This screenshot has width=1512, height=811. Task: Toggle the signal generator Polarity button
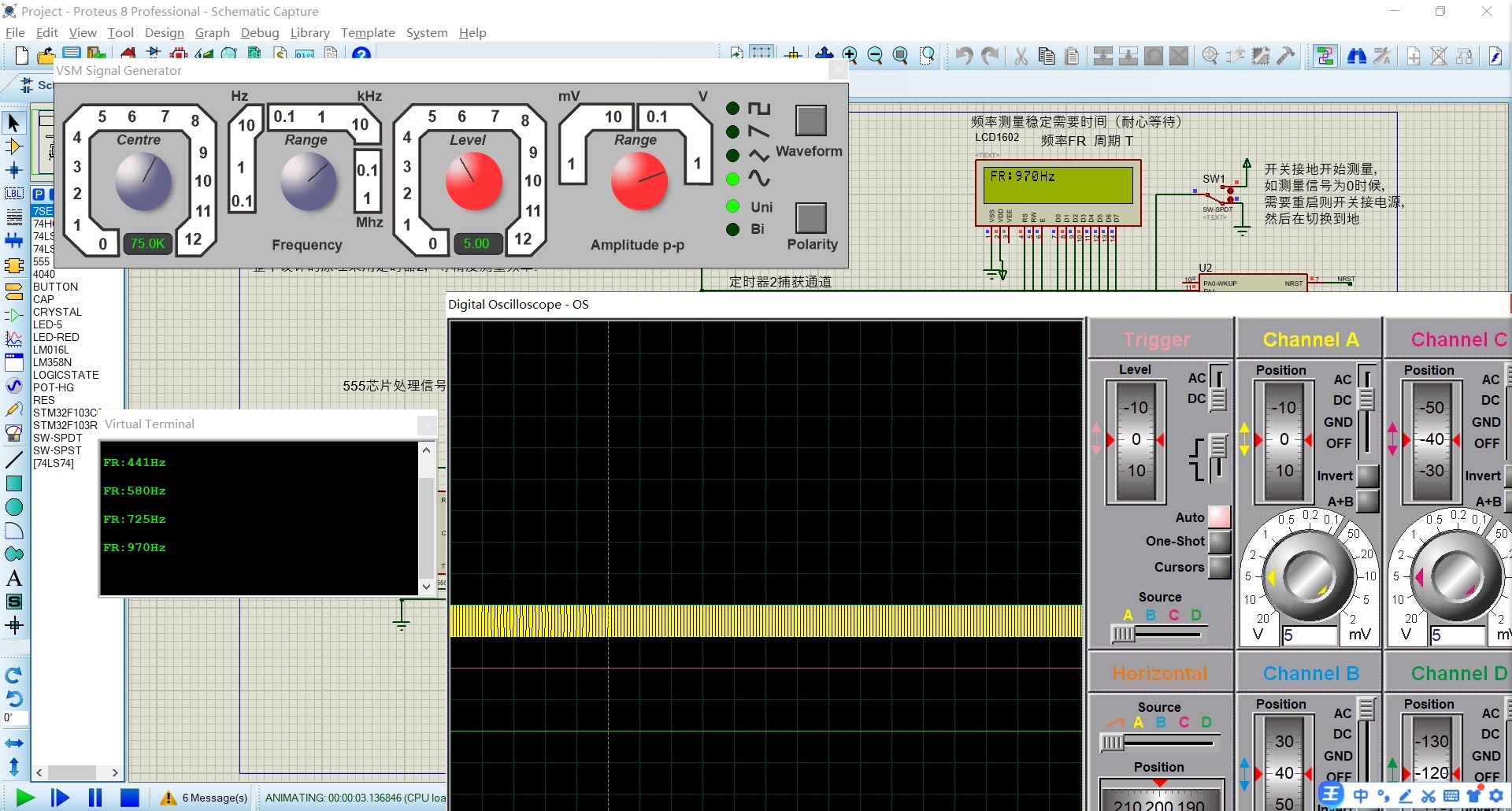click(810, 218)
